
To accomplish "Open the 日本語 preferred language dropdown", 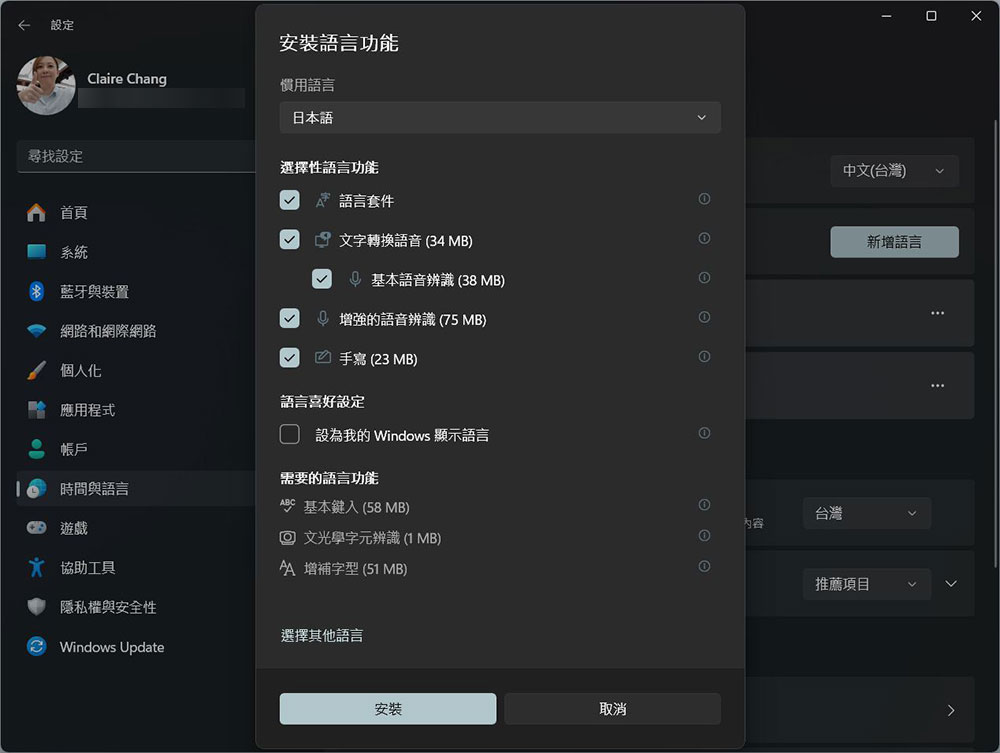I will (500, 117).
